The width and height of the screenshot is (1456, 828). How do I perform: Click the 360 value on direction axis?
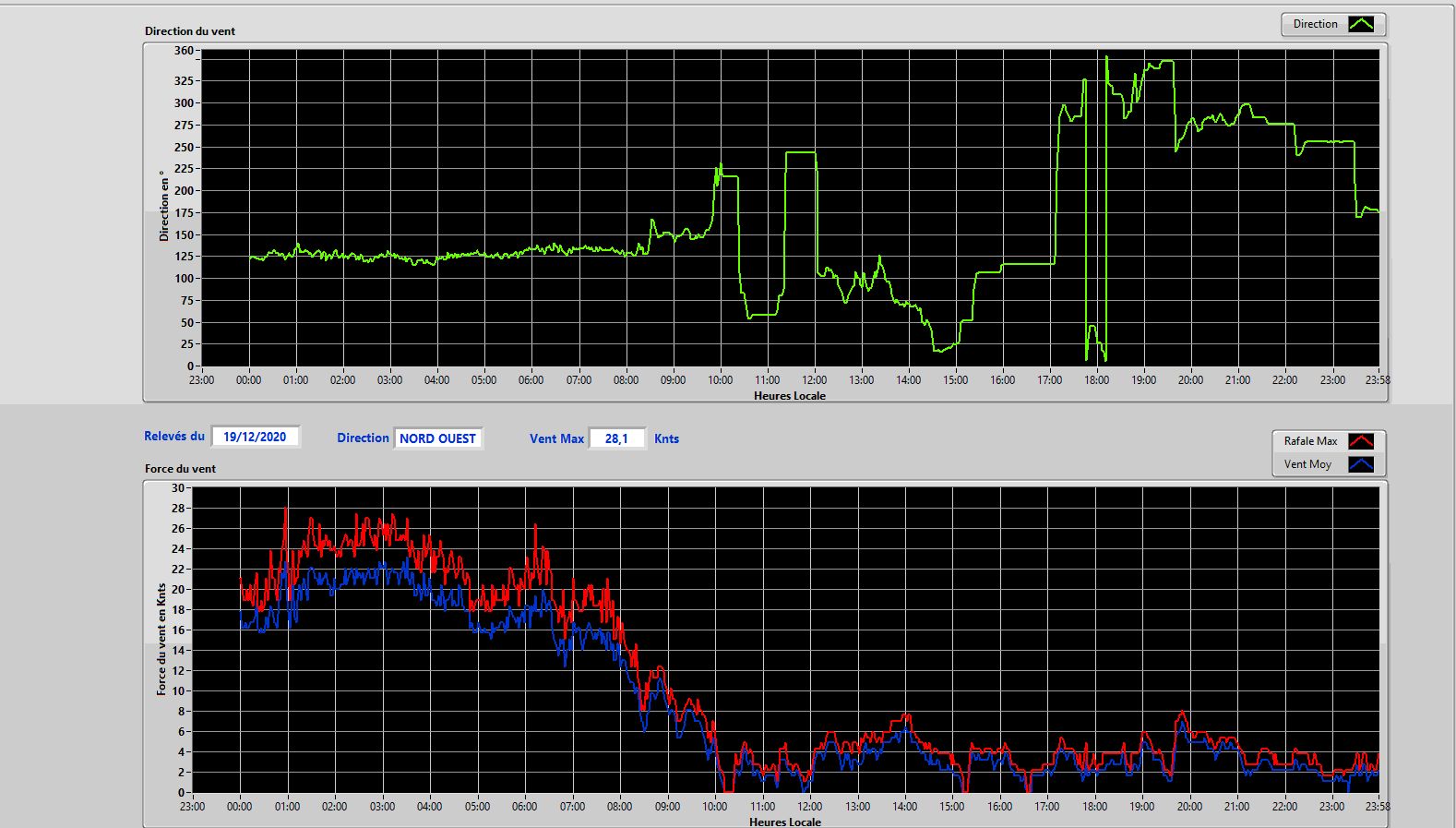[x=184, y=51]
